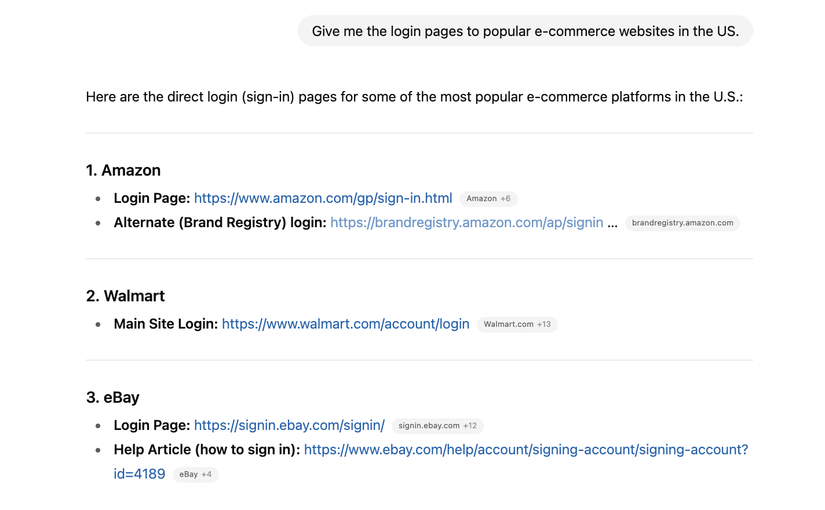Viewport: 825px width, 510px height.
Task: Open the eBay help article link
Action: tap(525, 450)
